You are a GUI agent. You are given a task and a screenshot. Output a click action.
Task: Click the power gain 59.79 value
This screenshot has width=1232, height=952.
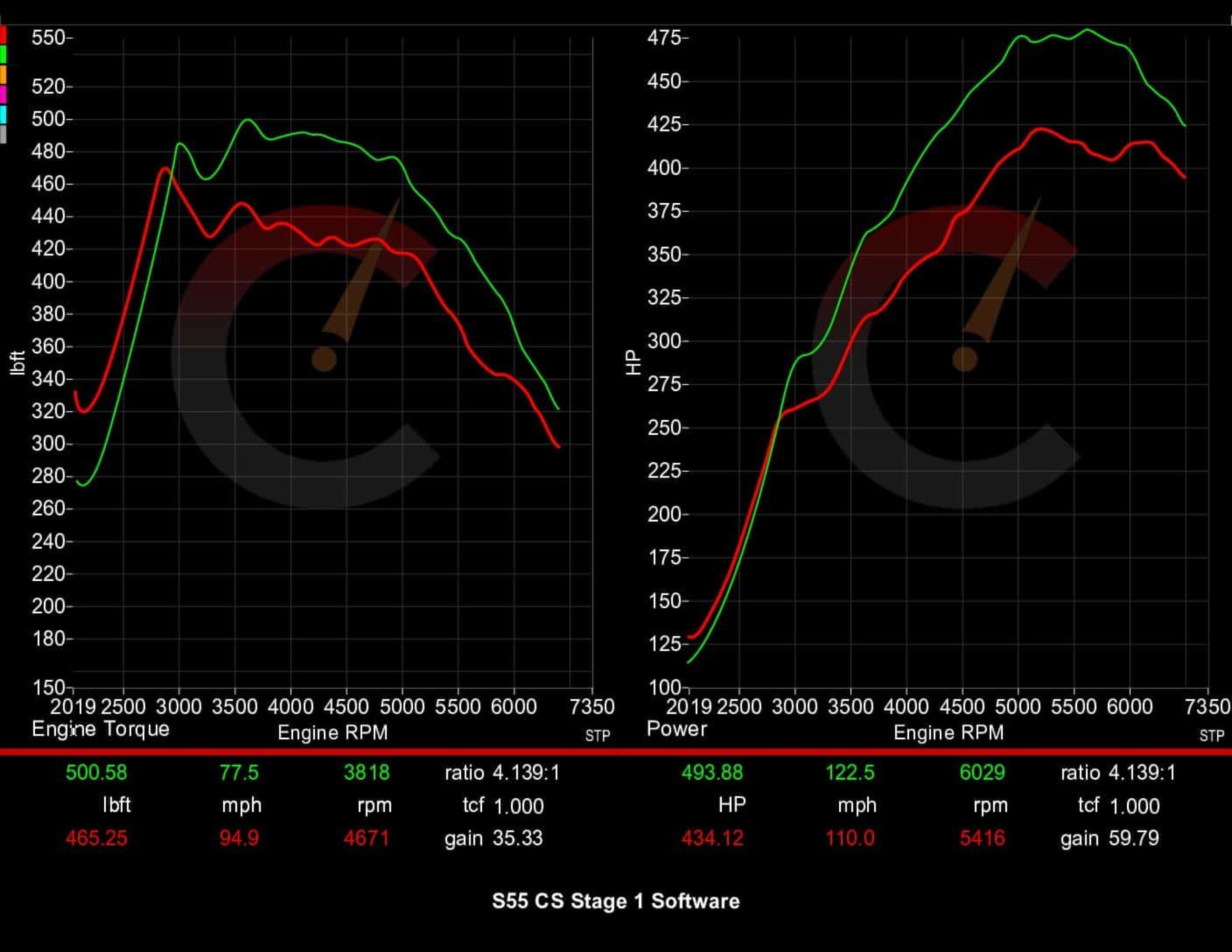pyautogui.click(x=1133, y=838)
